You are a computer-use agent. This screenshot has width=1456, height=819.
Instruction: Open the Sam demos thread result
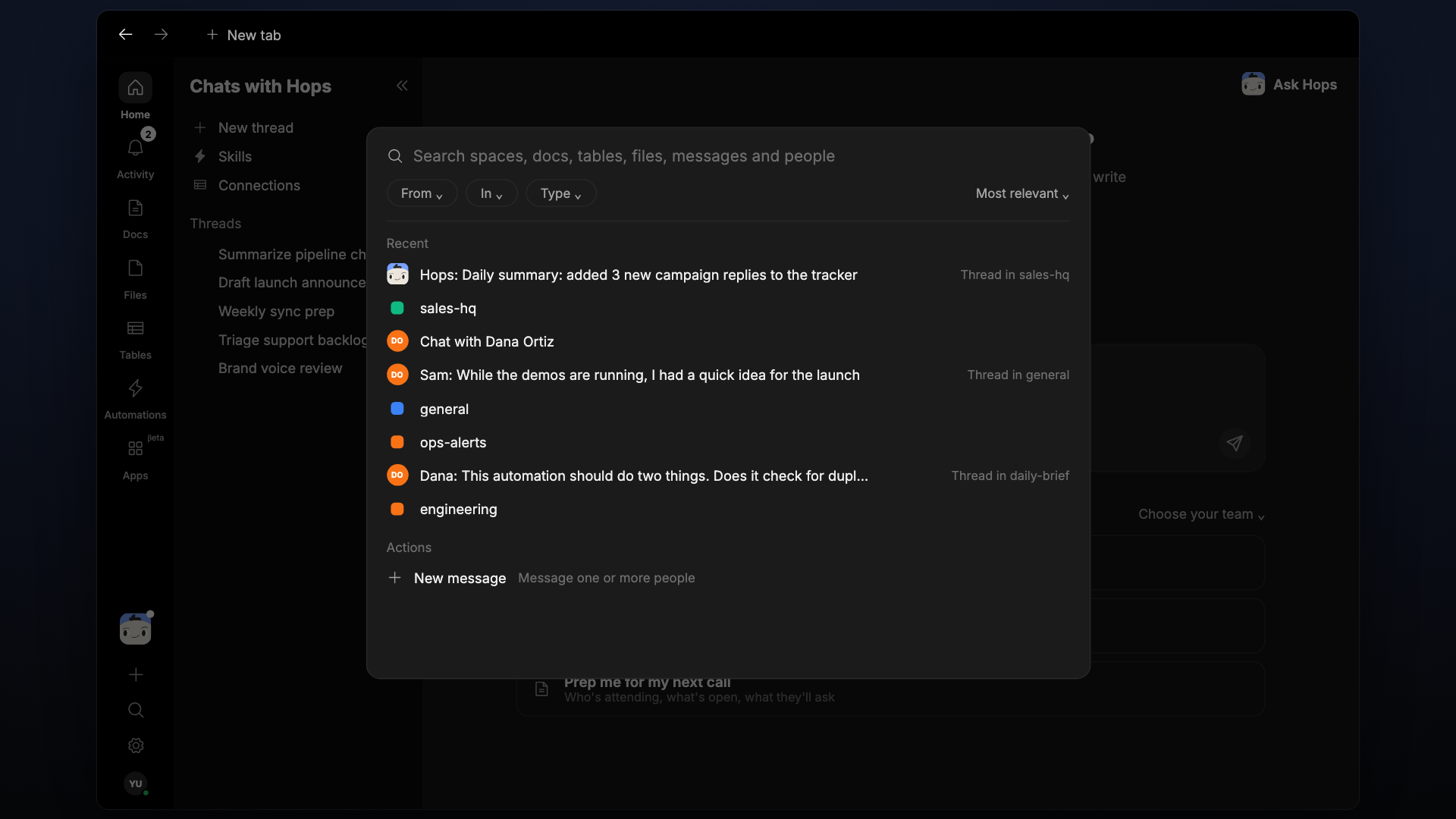point(728,375)
